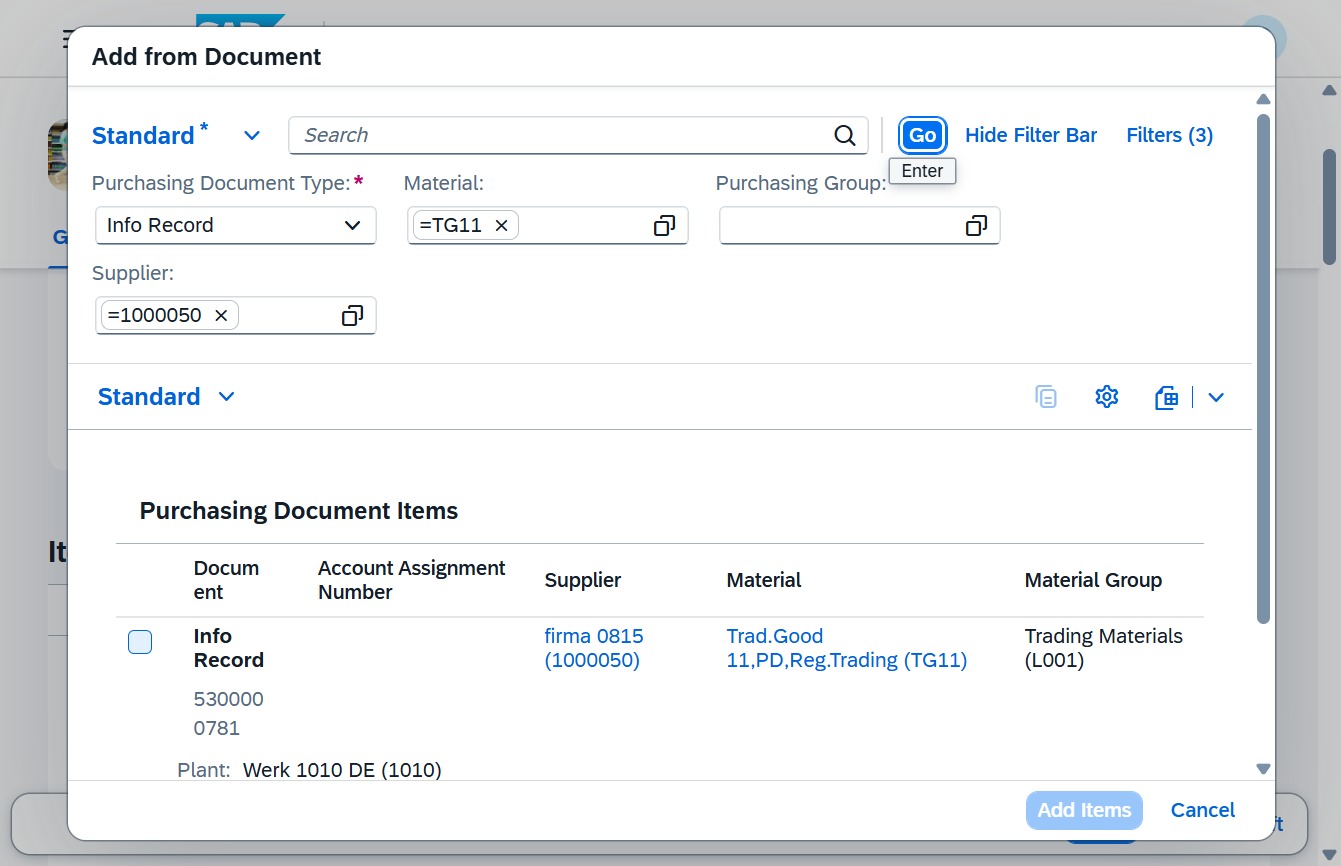Click the dialog vertical scrollbar thumb

pyautogui.click(x=1263, y=369)
